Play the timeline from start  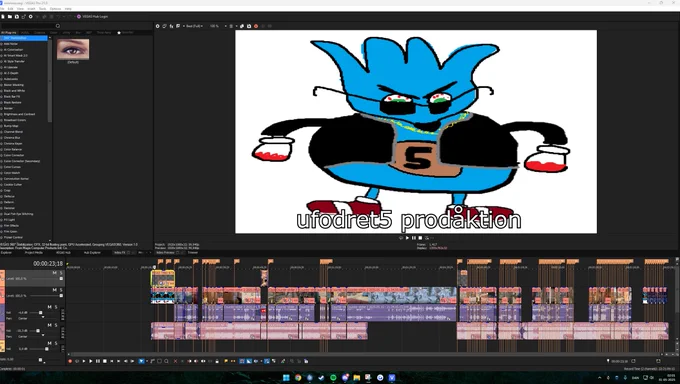point(84,361)
